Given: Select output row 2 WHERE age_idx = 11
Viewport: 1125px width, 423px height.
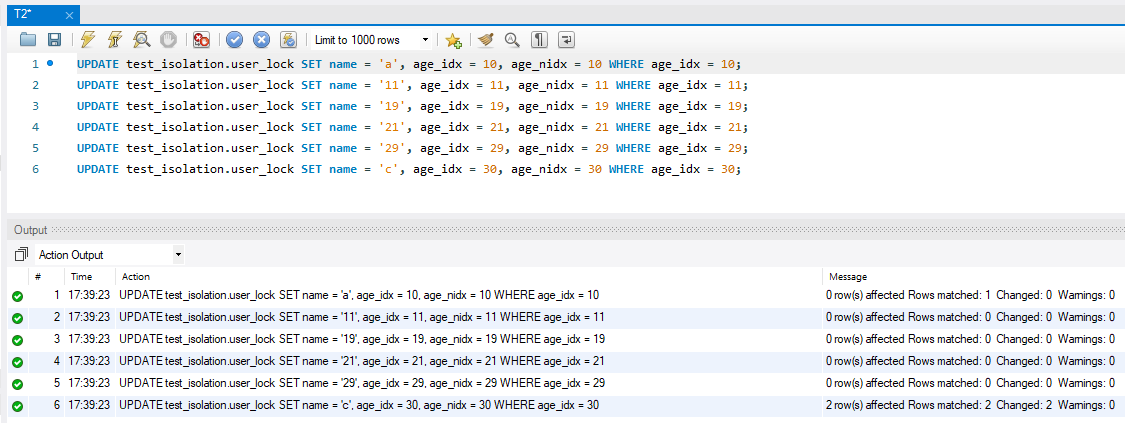Looking at the screenshot, I should 552,317.
